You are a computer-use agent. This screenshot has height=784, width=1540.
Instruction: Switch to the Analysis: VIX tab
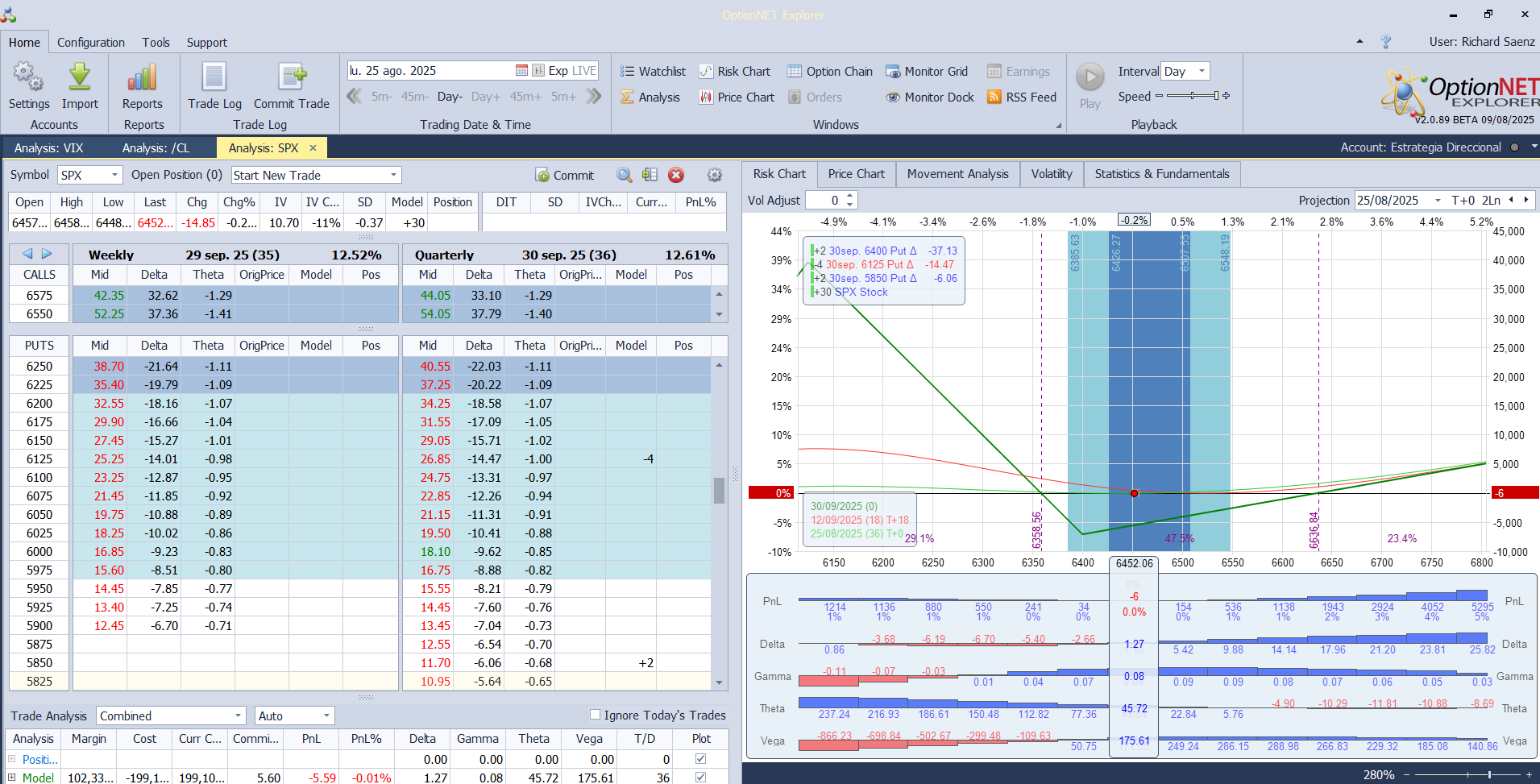pos(48,147)
